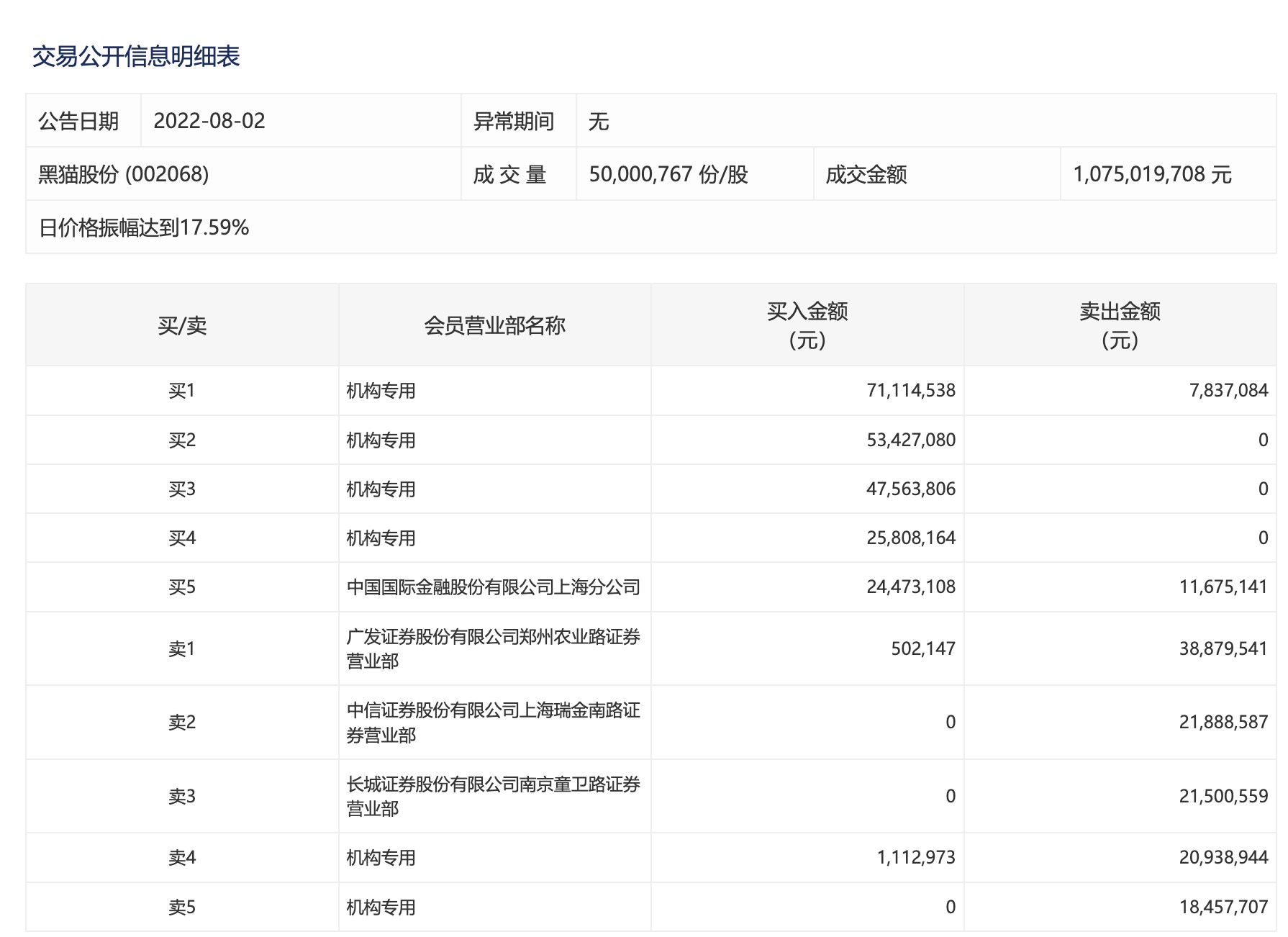Screen dimensions: 1288x937
Task: Select 机构专用 in the 买4 row
Action: pos(381,538)
